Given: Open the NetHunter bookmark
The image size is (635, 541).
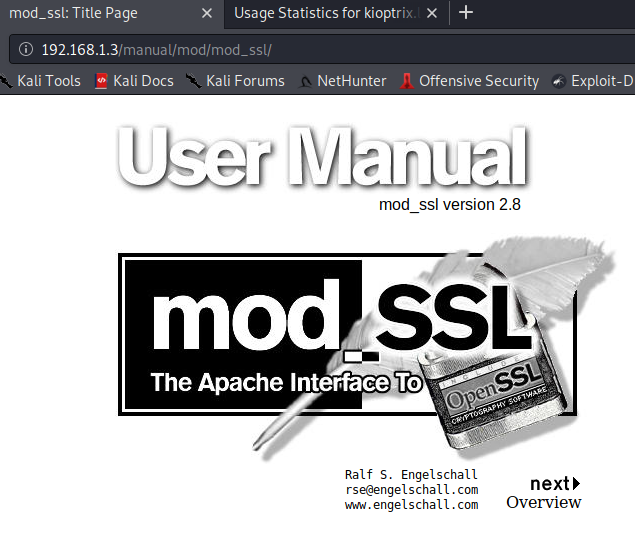Looking at the screenshot, I should [x=342, y=81].
